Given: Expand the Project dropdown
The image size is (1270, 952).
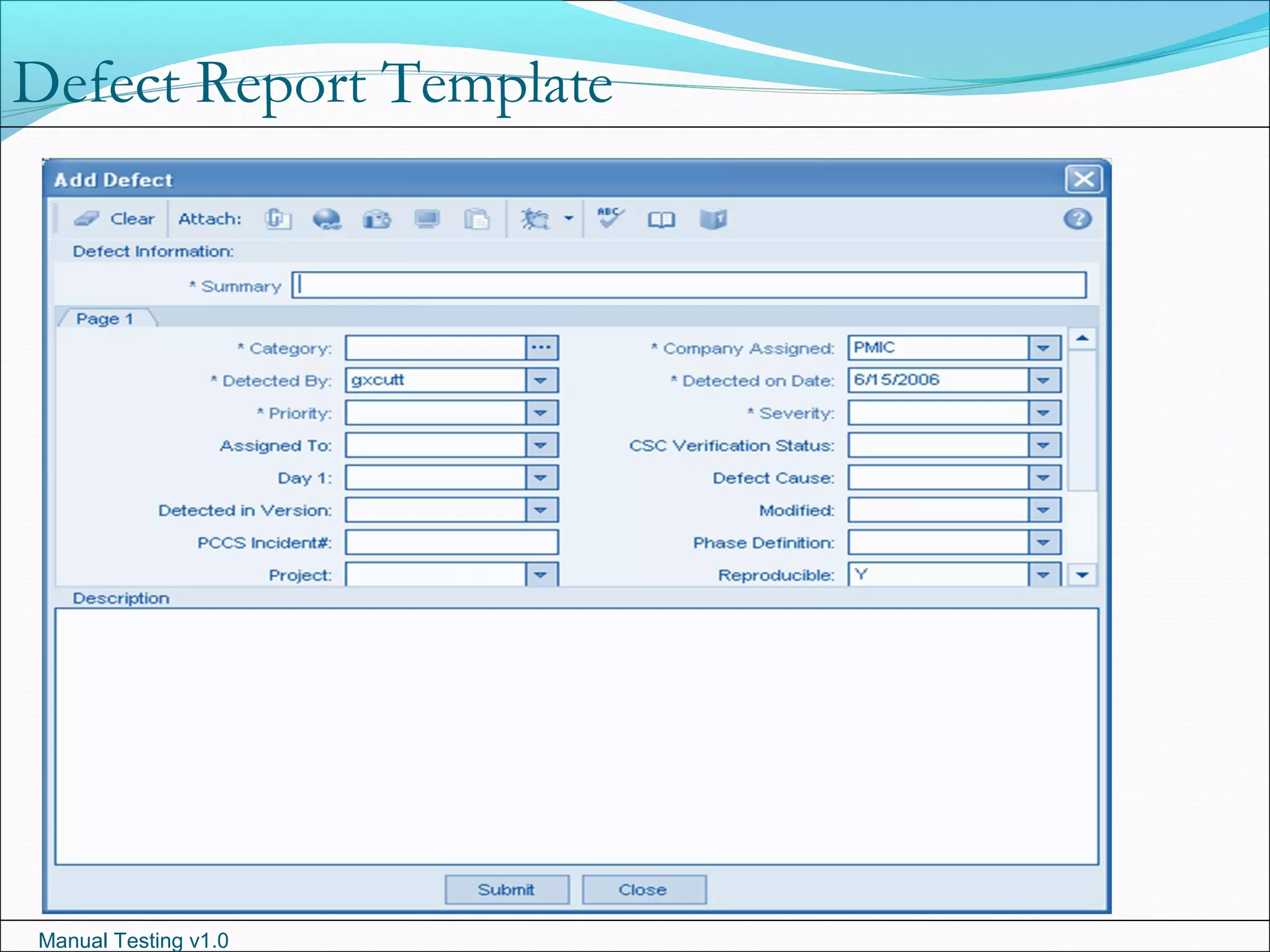Looking at the screenshot, I should pyautogui.click(x=541, y=575).
